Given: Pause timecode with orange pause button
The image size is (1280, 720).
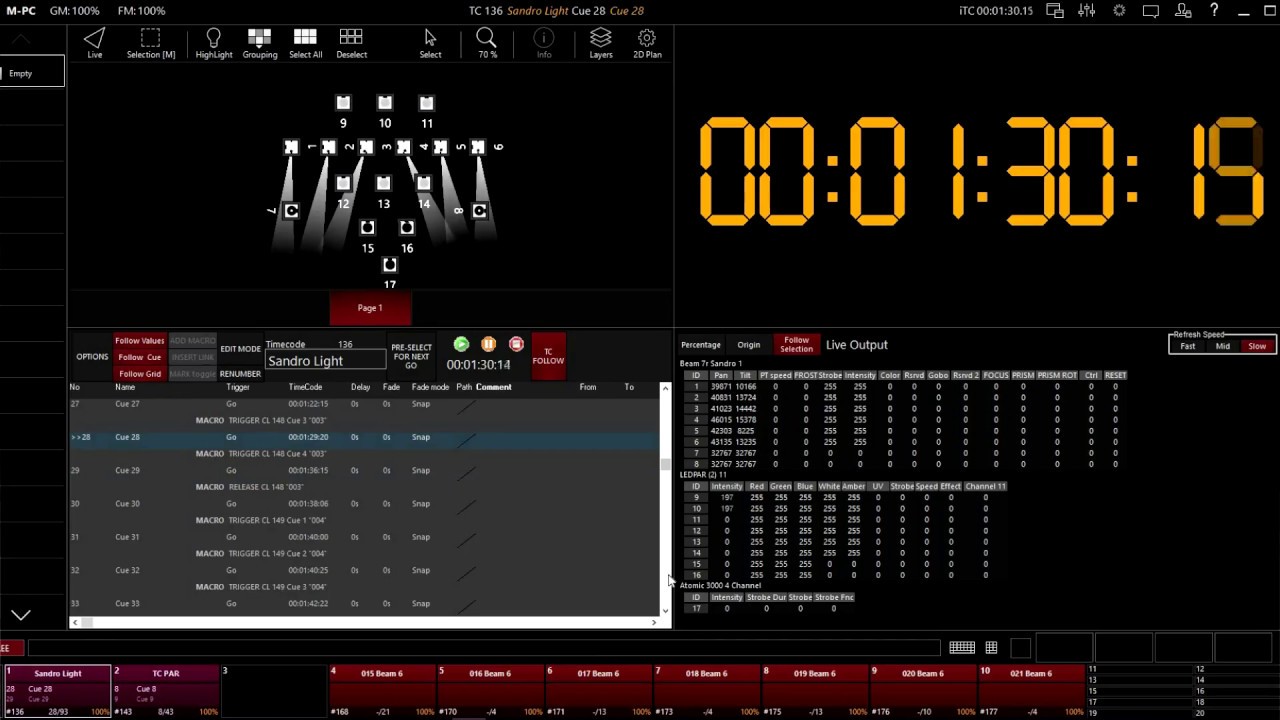Looking at the screenshot, I should pos(488,344).
